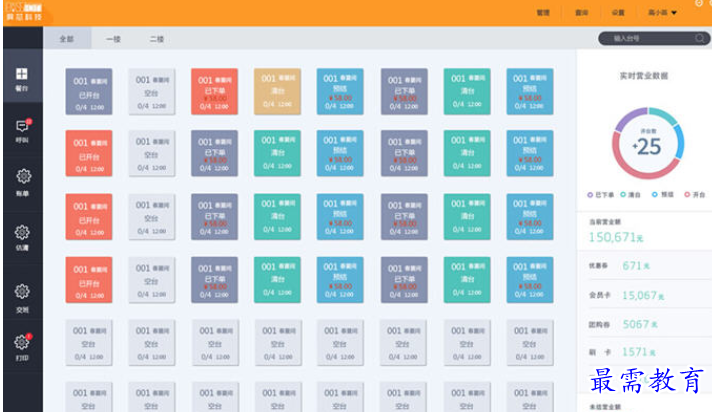
Task: Click the teal 清台 legend marker
Action: 623,194
